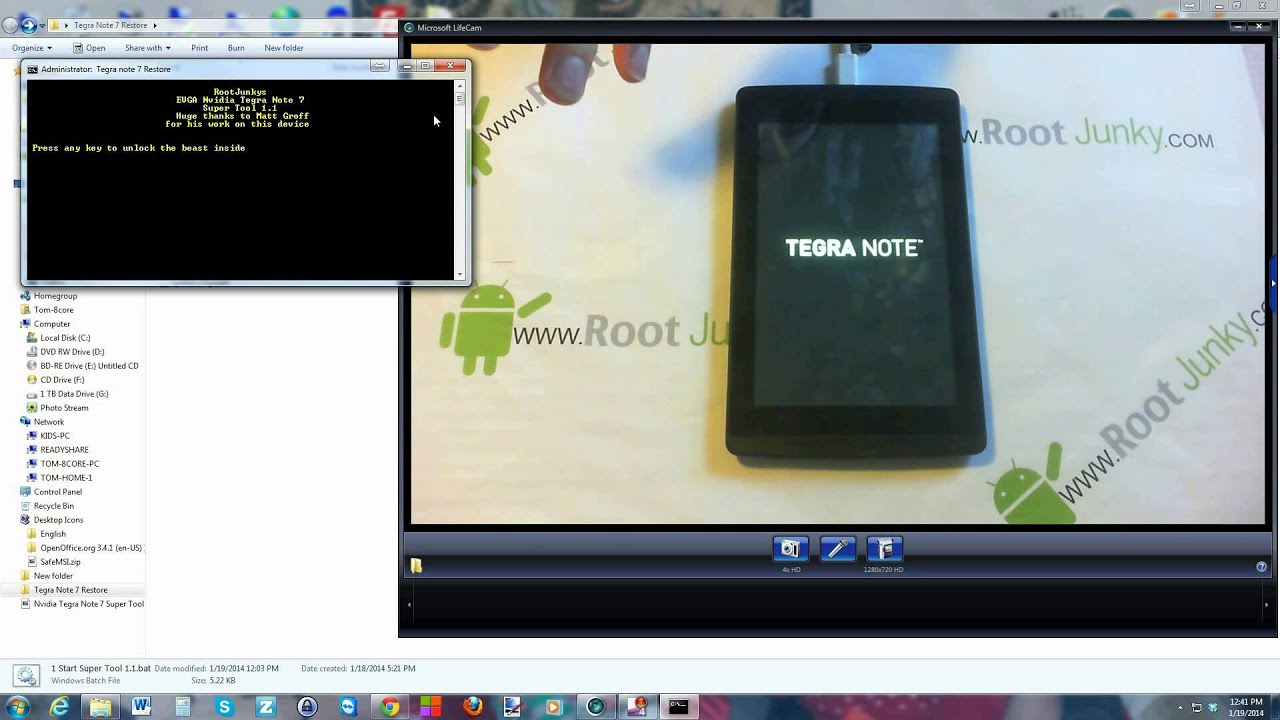This screenshot has height=720, width=1280.
Task: Open the Share with dropdown
Action: (147, 48)
